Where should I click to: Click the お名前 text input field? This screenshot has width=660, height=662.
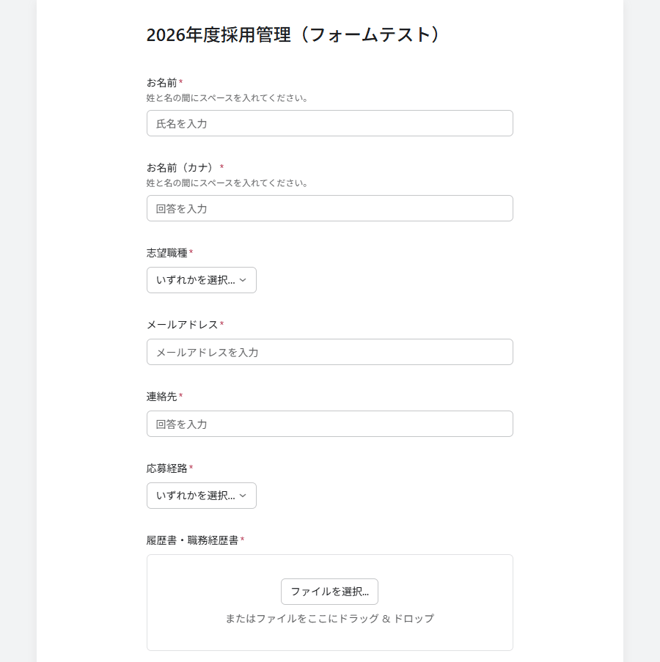(329, 123)
